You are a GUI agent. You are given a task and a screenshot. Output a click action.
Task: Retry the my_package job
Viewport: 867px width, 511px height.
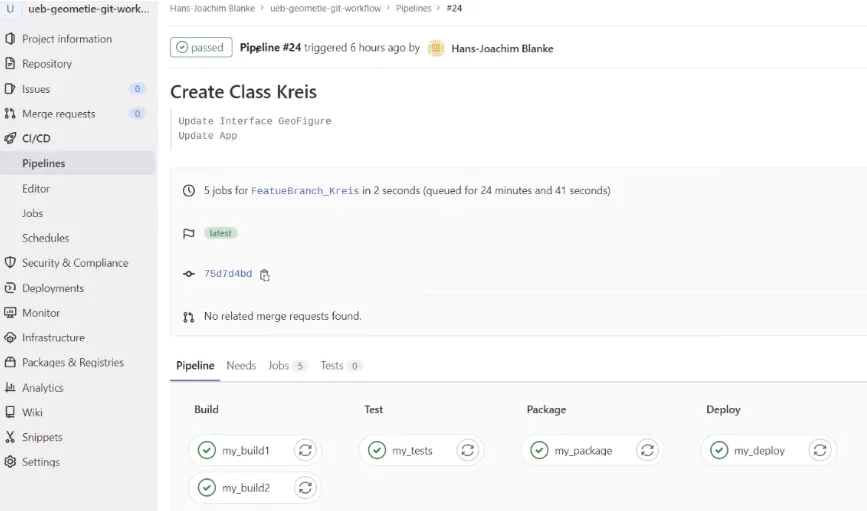tap(647, 450)
